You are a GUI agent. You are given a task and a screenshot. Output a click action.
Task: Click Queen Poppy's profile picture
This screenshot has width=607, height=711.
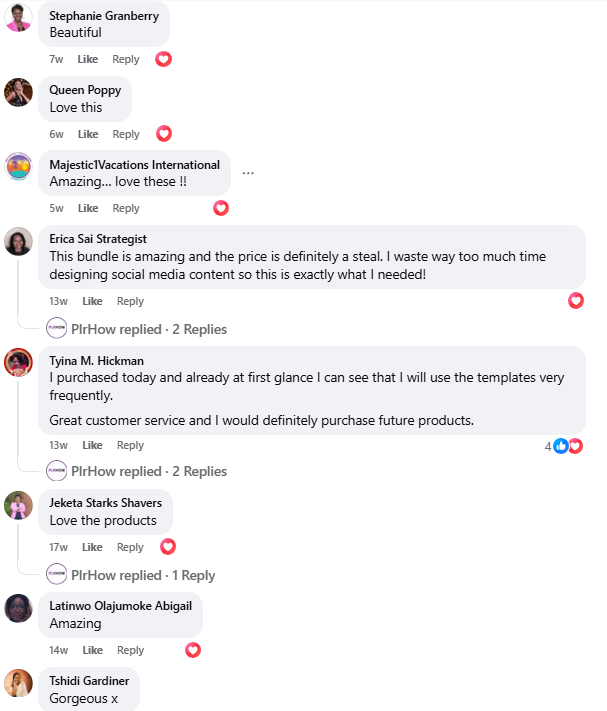(x=19, y=92)
